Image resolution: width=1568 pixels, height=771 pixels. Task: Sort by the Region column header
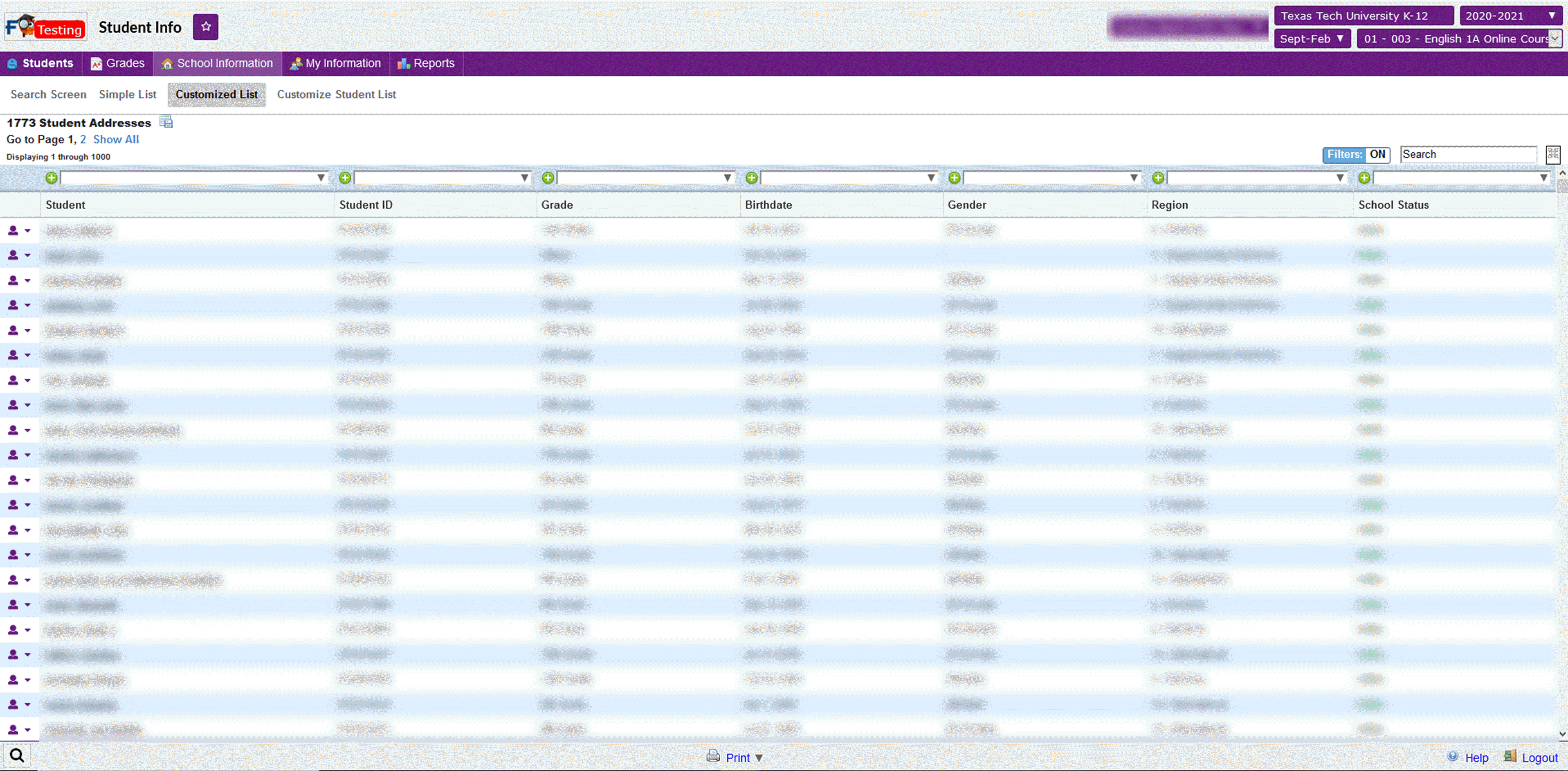[1169, 205]
